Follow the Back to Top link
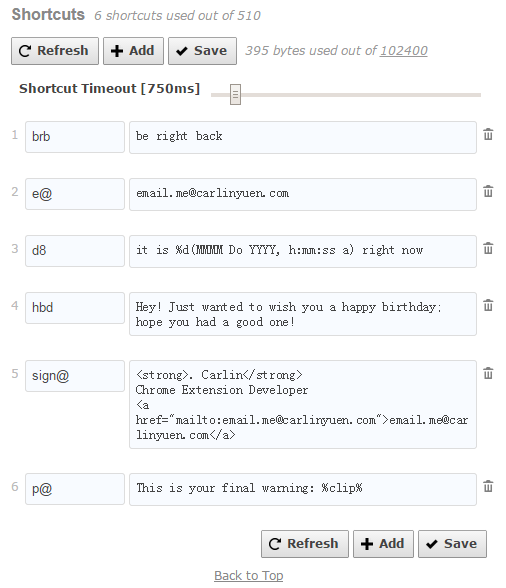 click(x=249, y=576)
